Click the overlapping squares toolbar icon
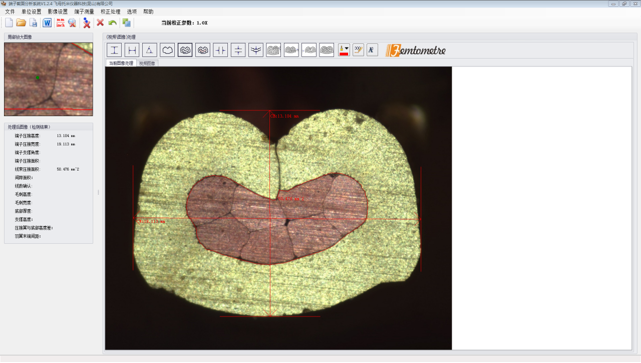This screenshot has height=363, width=641. 127,23
